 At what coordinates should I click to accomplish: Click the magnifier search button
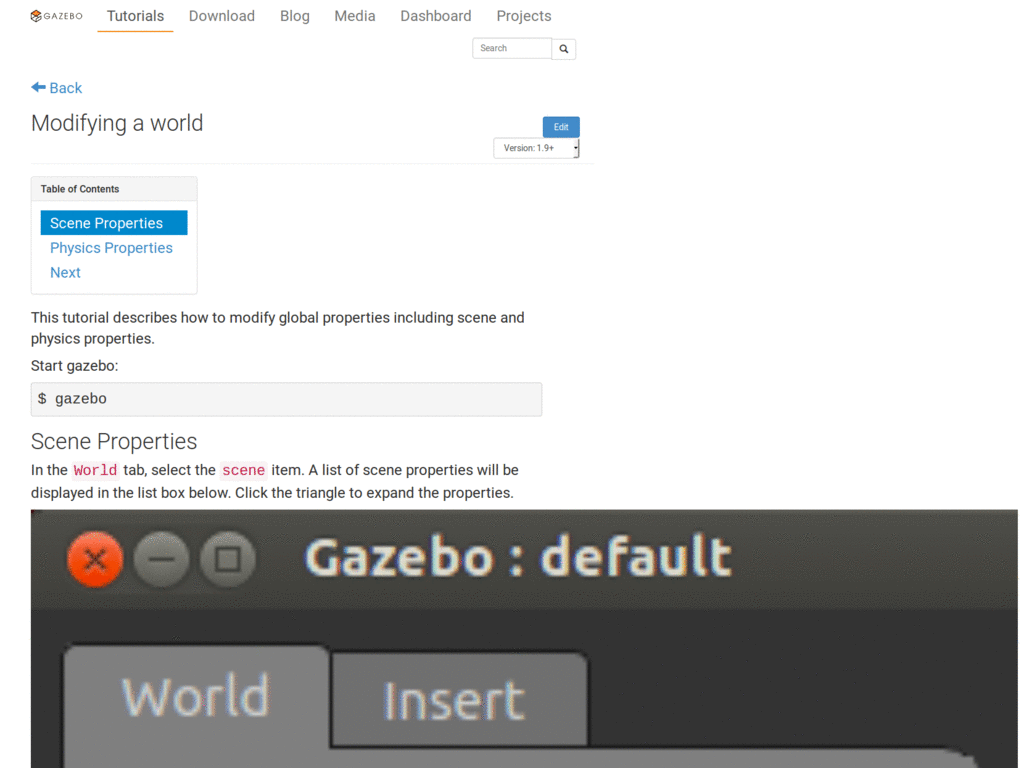pyautogui.click(x=564, y=49)
